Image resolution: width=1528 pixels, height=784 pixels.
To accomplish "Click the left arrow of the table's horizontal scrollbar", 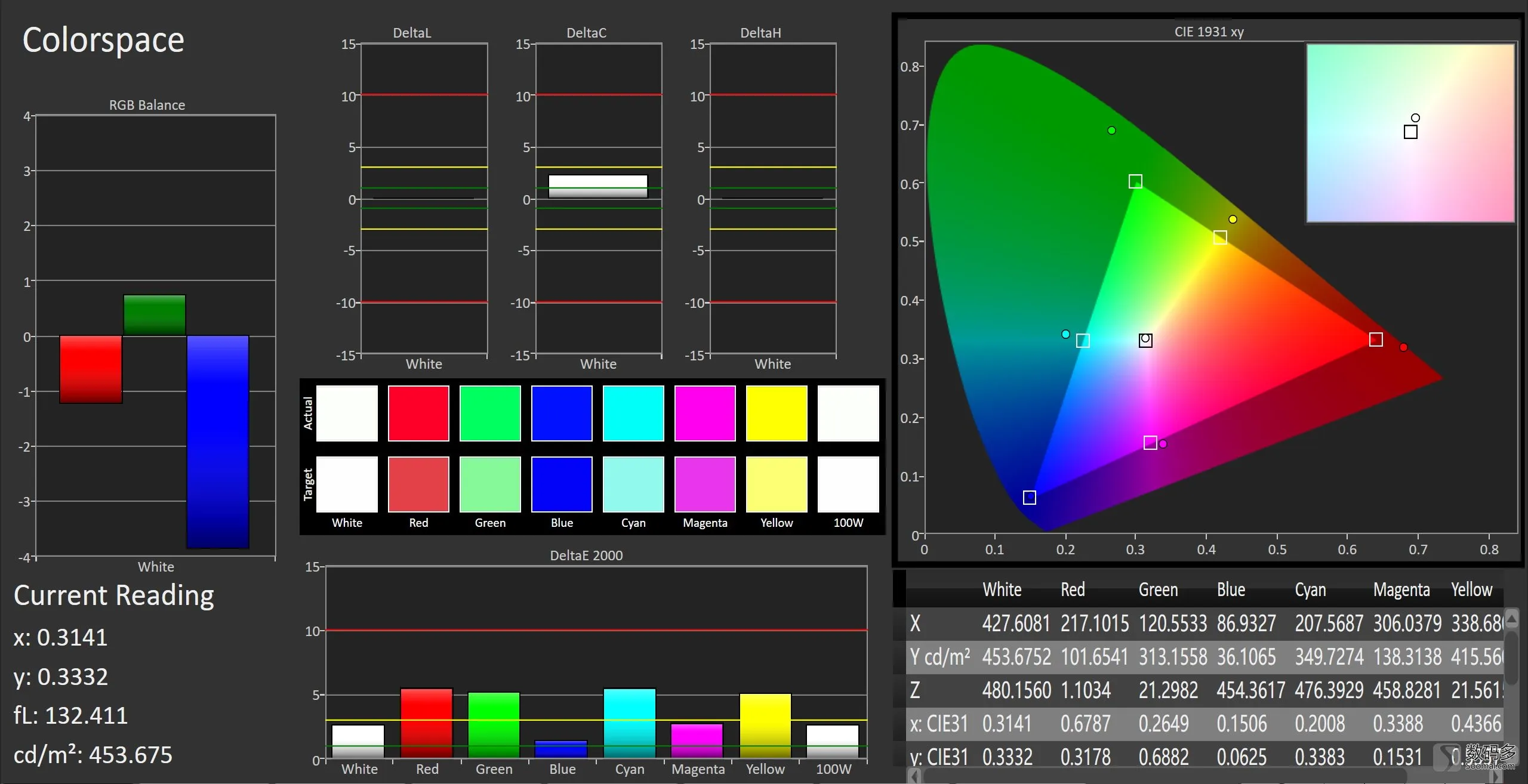I will coord(914,776).
